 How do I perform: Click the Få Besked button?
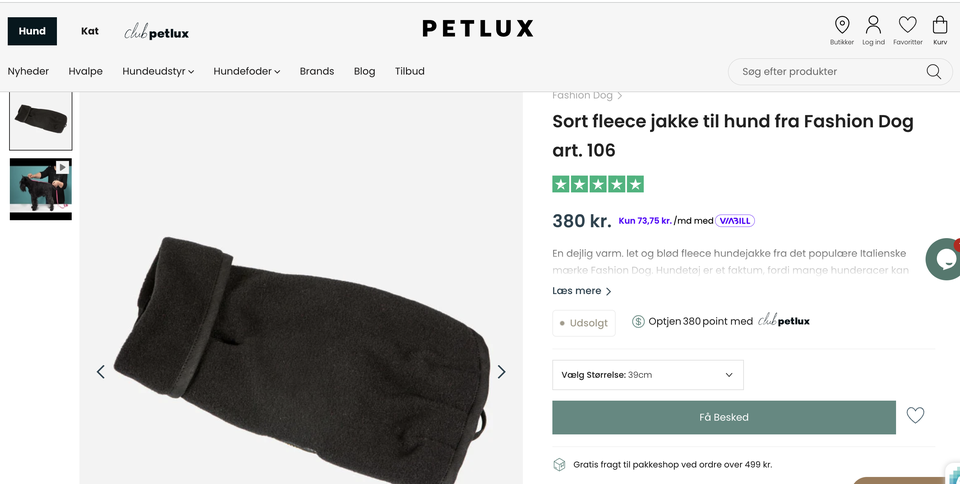coord(723,417)
